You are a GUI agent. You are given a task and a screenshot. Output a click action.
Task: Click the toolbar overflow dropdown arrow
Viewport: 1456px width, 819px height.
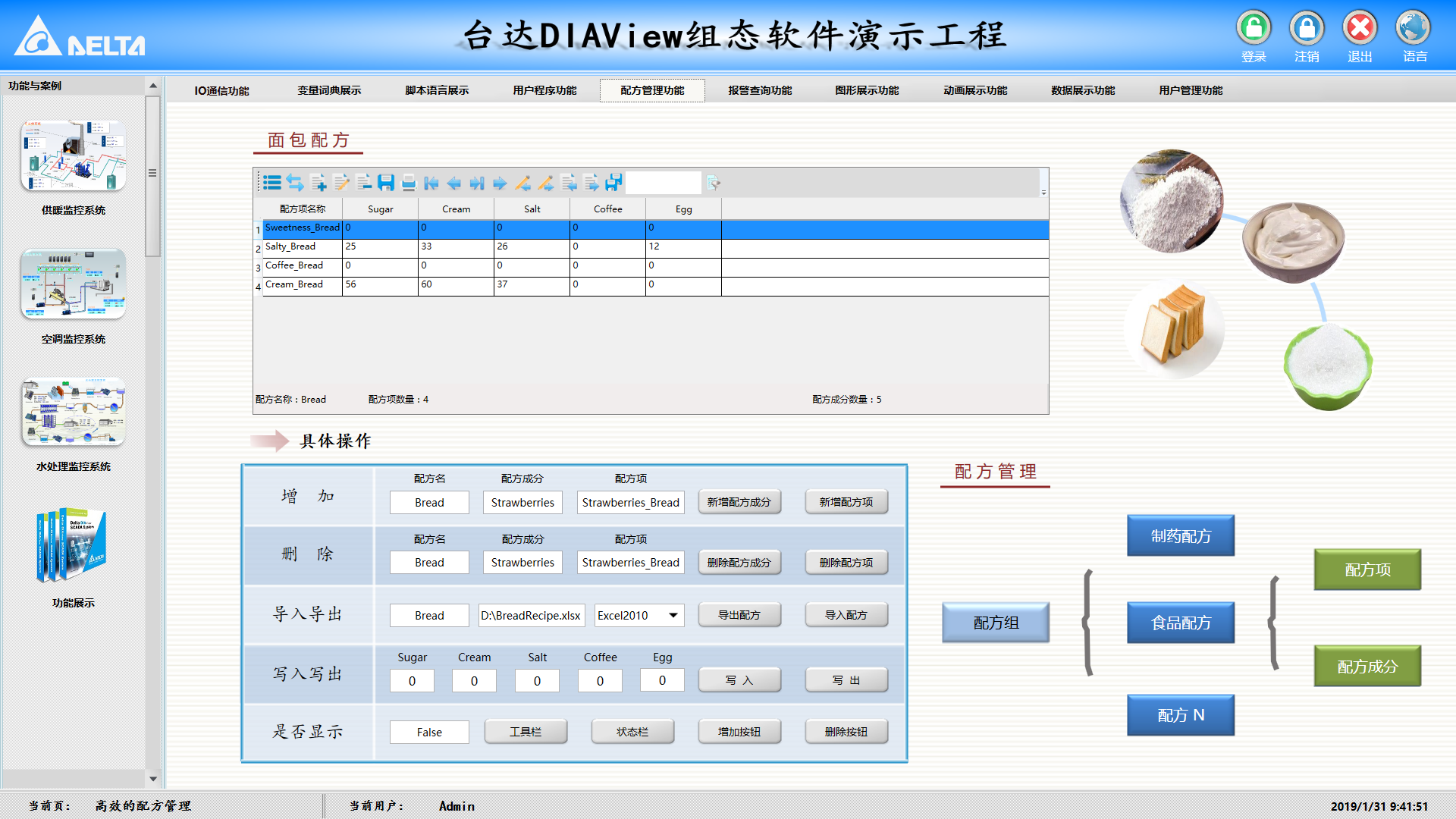pos(1044,192)
